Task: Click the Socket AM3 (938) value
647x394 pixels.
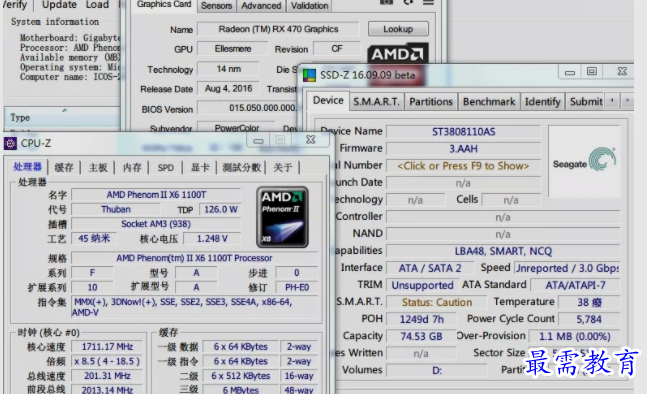Action: point(156,224)
